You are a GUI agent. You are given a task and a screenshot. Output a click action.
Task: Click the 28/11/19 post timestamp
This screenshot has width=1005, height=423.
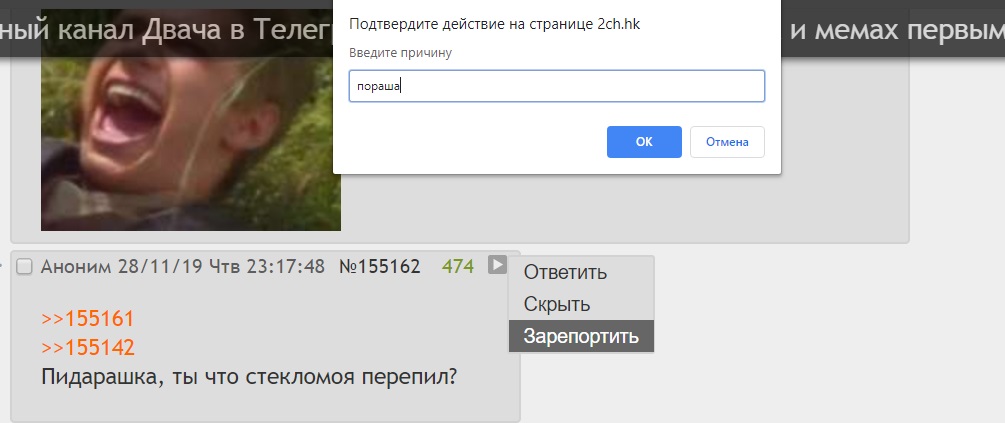(x=221, y=267)
